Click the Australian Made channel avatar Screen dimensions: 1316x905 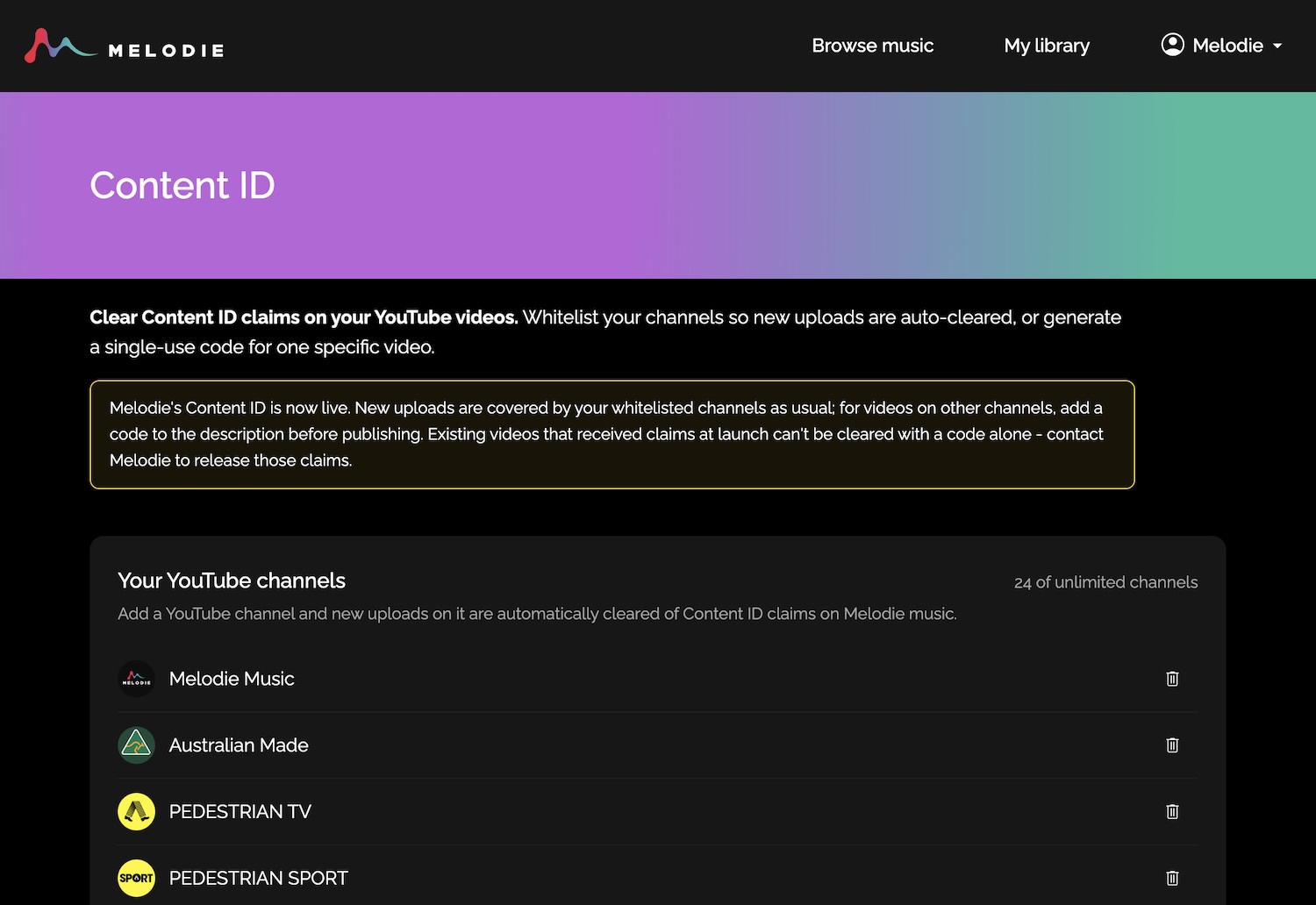(136, 745)
